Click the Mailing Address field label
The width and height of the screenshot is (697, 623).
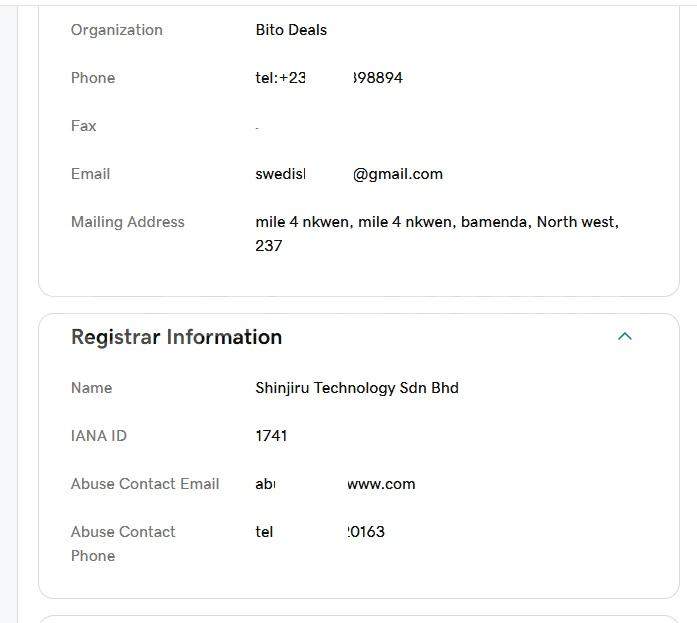(x=128, y=222)
